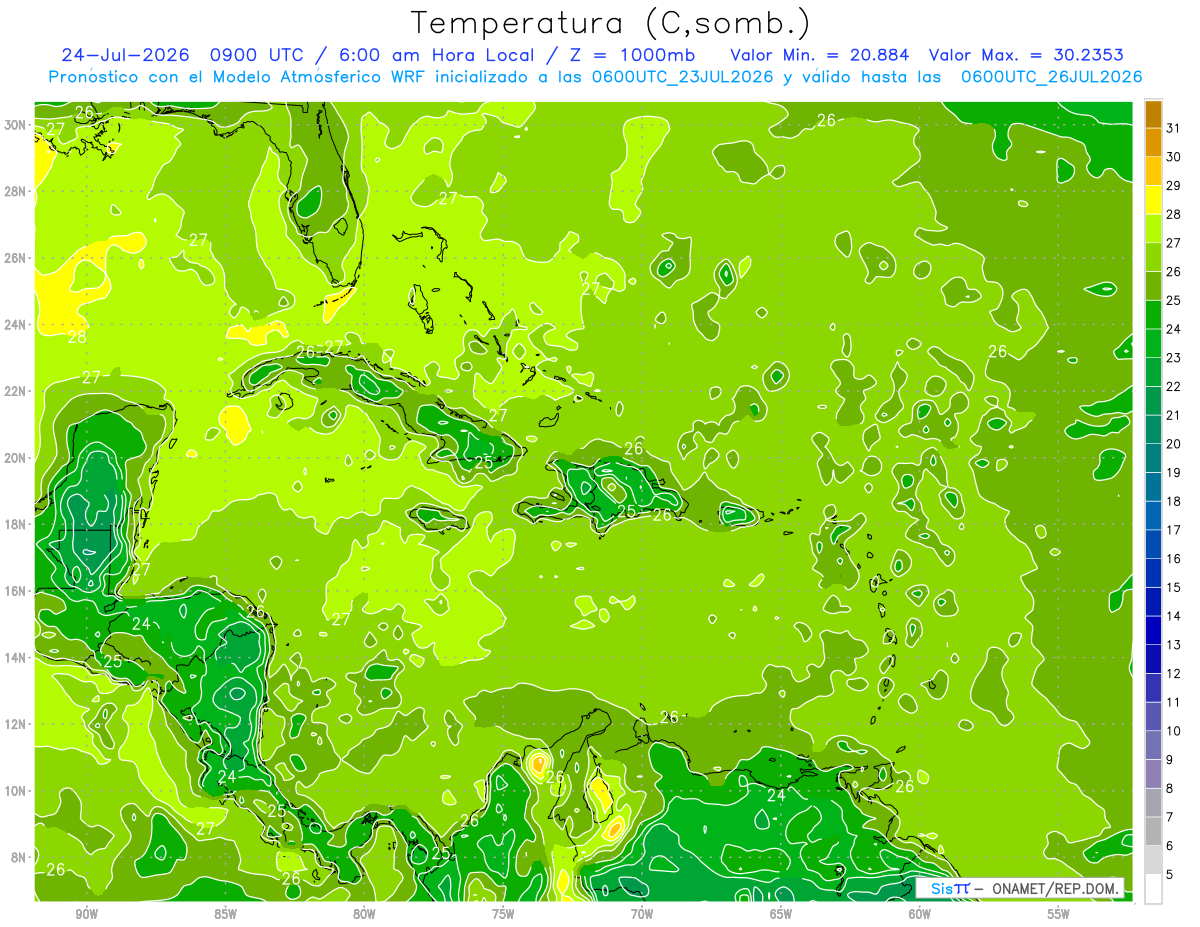Click legend value "16" on the color bar
1200x927 pixels.
[x=1174, y=559]
